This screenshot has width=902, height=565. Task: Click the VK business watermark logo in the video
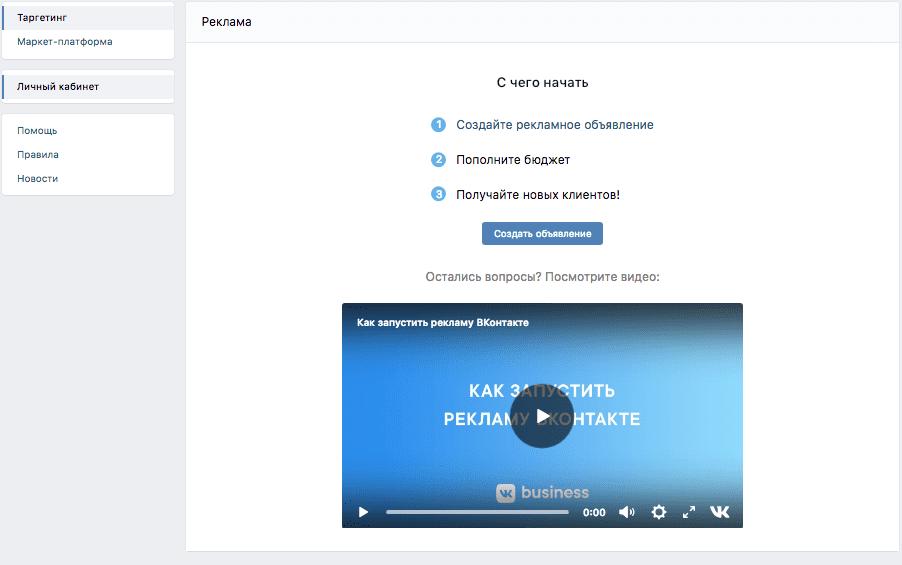point(543,492)
